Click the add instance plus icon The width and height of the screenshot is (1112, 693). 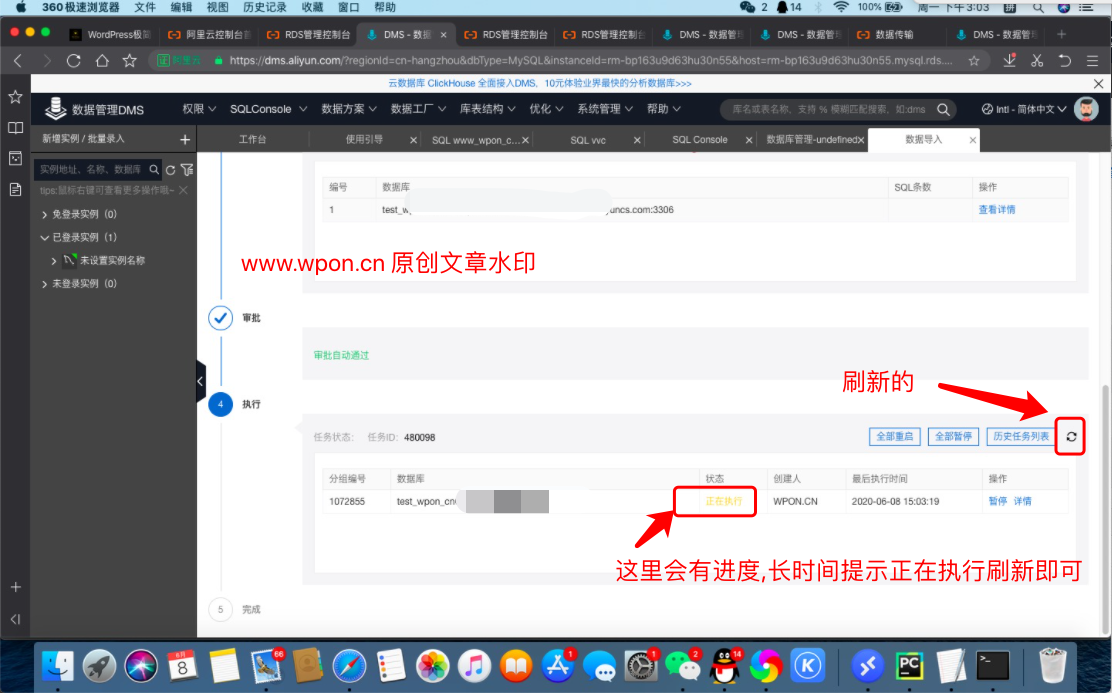184,139
